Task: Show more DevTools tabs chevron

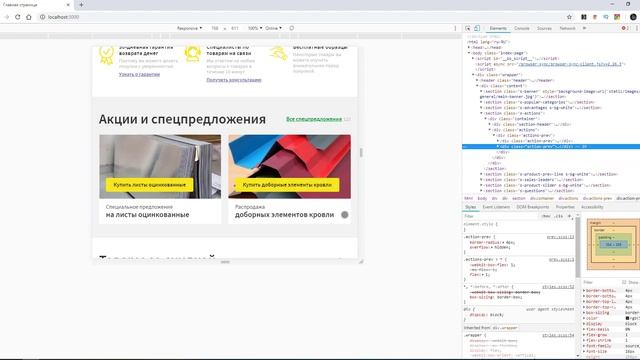Action: [584, 28]
